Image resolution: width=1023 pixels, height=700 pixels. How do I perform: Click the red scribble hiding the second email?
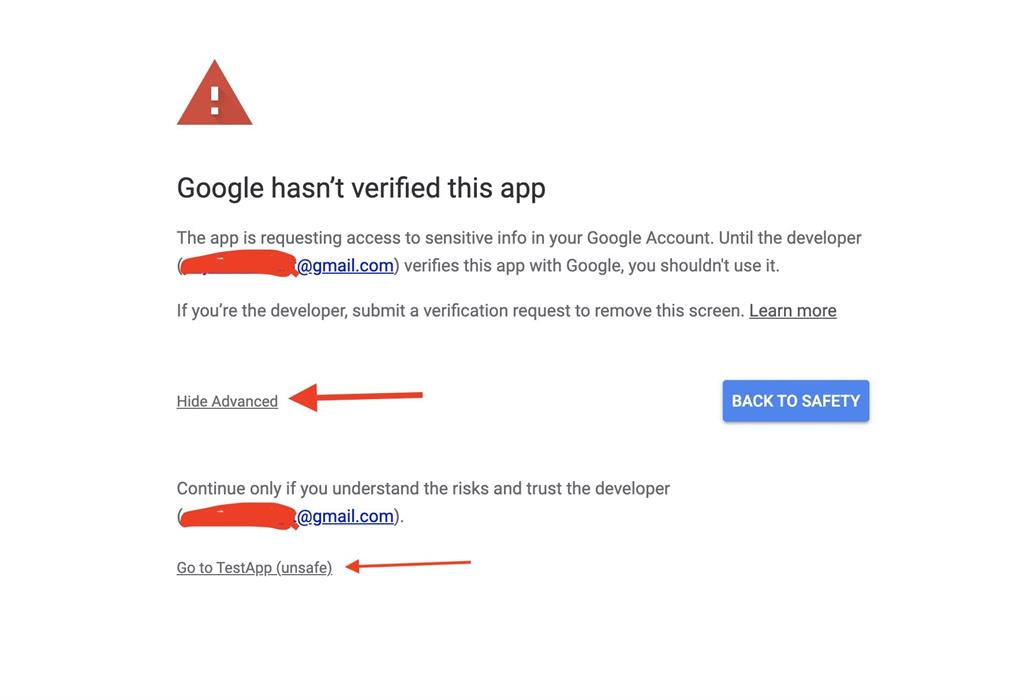(x=239, y=515)
